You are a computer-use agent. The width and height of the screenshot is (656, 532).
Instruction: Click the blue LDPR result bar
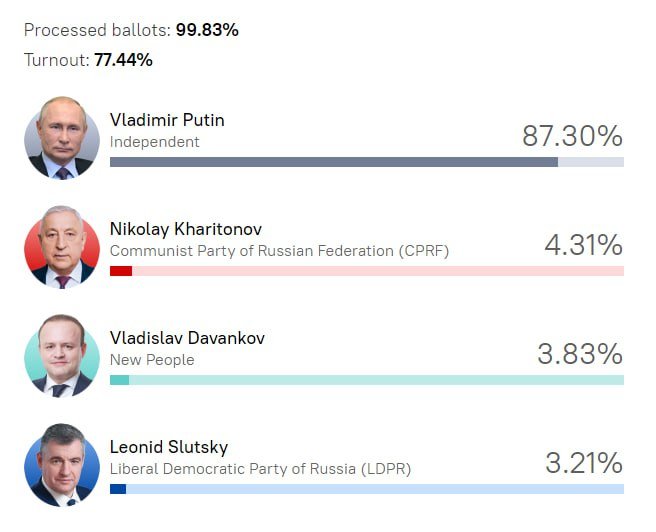point(118,489)
